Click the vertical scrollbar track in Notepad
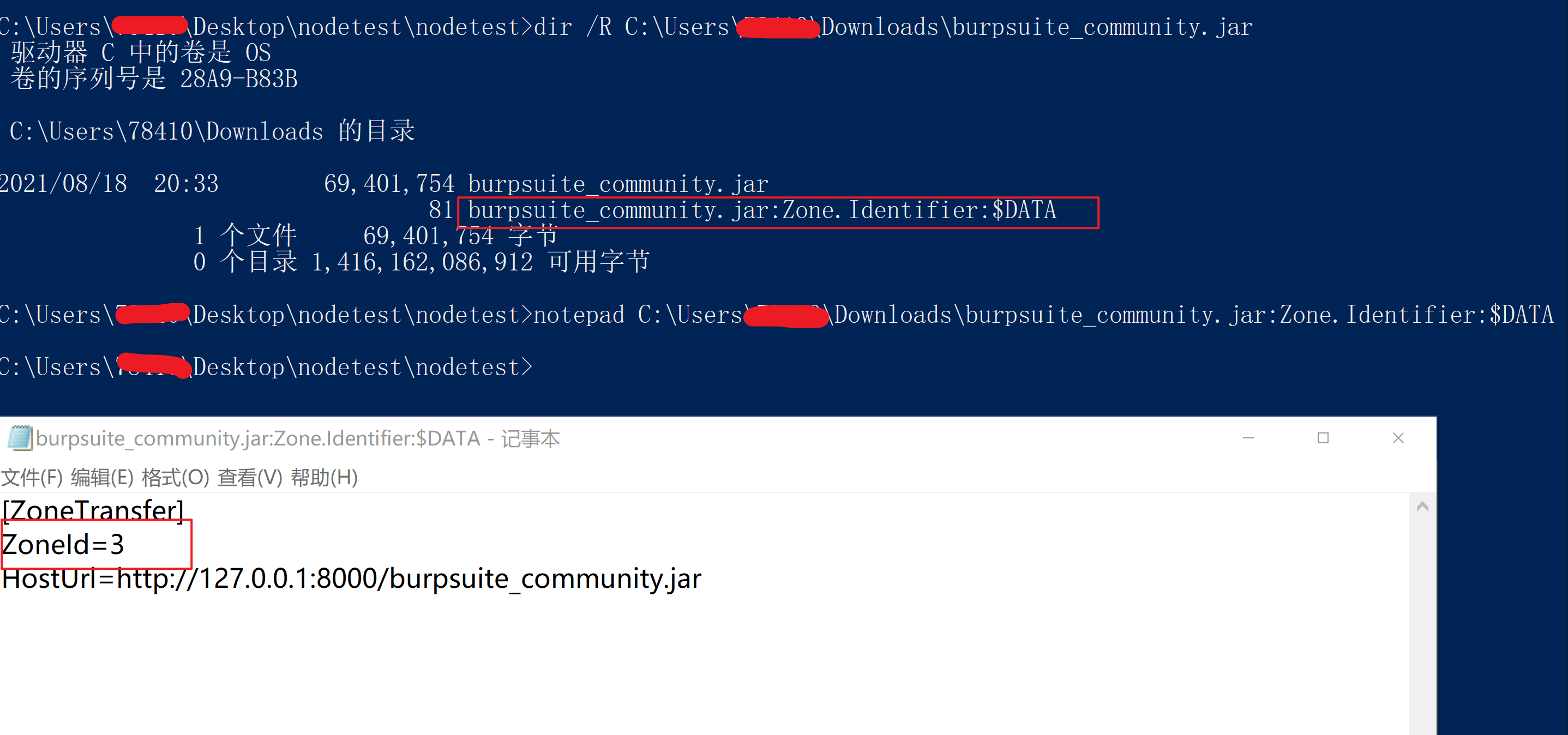The height and width of the screenshot is (735, 1568). point(1422,626)
